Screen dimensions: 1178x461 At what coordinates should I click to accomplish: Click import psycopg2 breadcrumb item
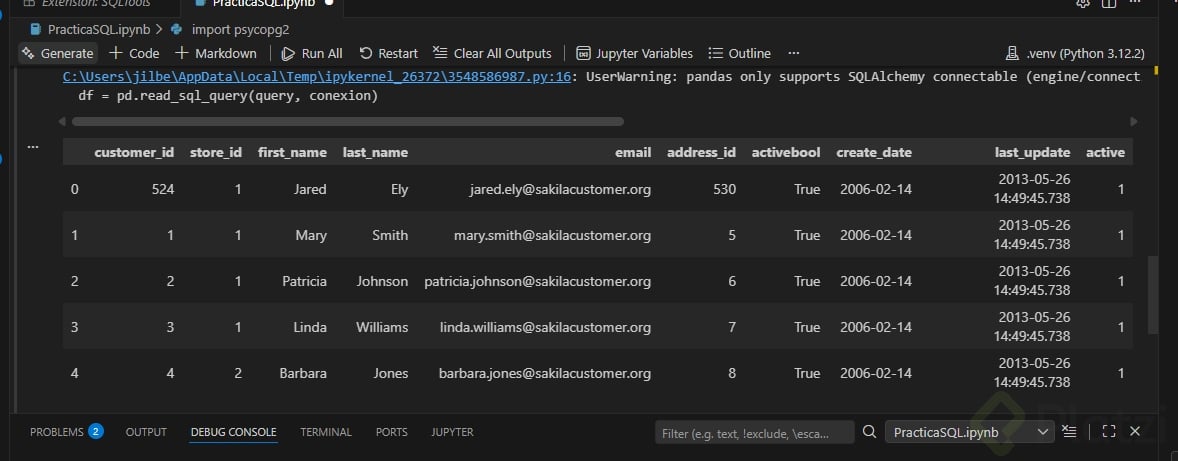pyautogui.click(x=231, y=30)
